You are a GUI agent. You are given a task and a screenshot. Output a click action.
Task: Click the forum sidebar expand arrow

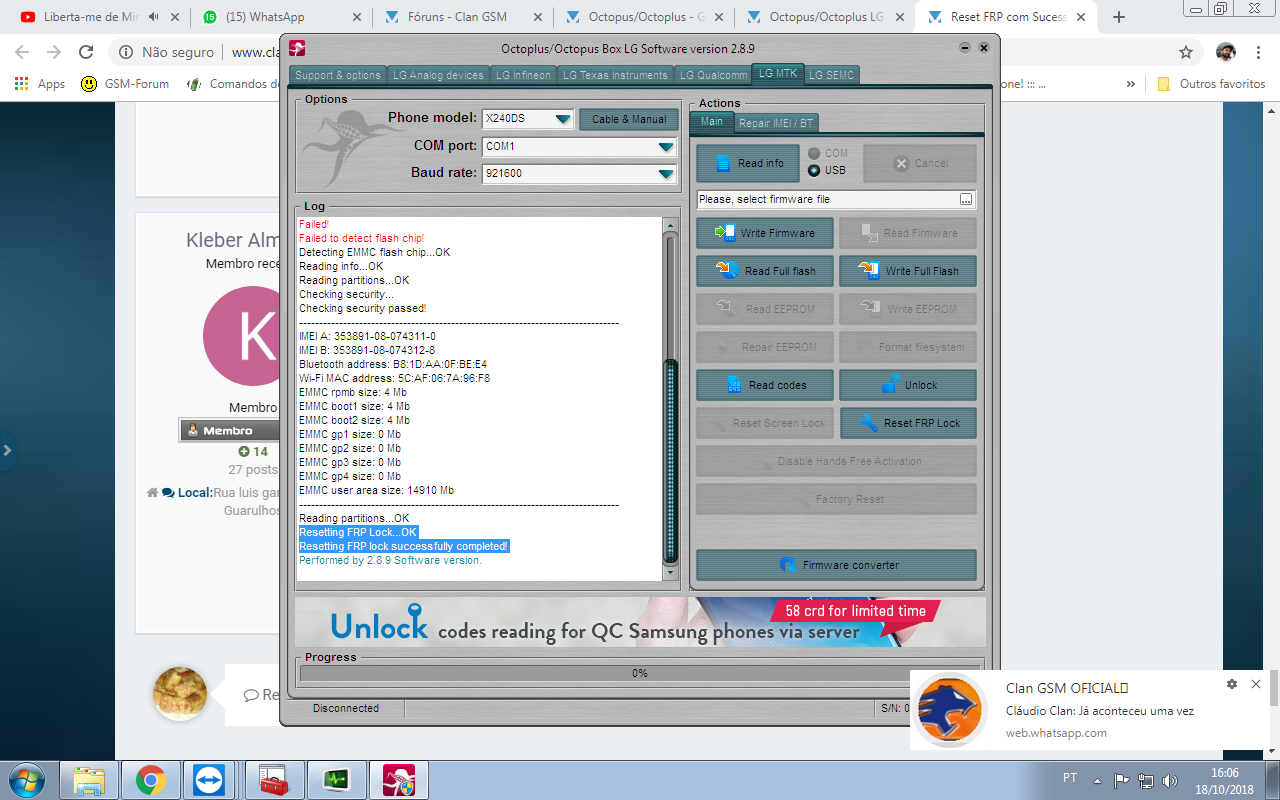pos(7,451)
